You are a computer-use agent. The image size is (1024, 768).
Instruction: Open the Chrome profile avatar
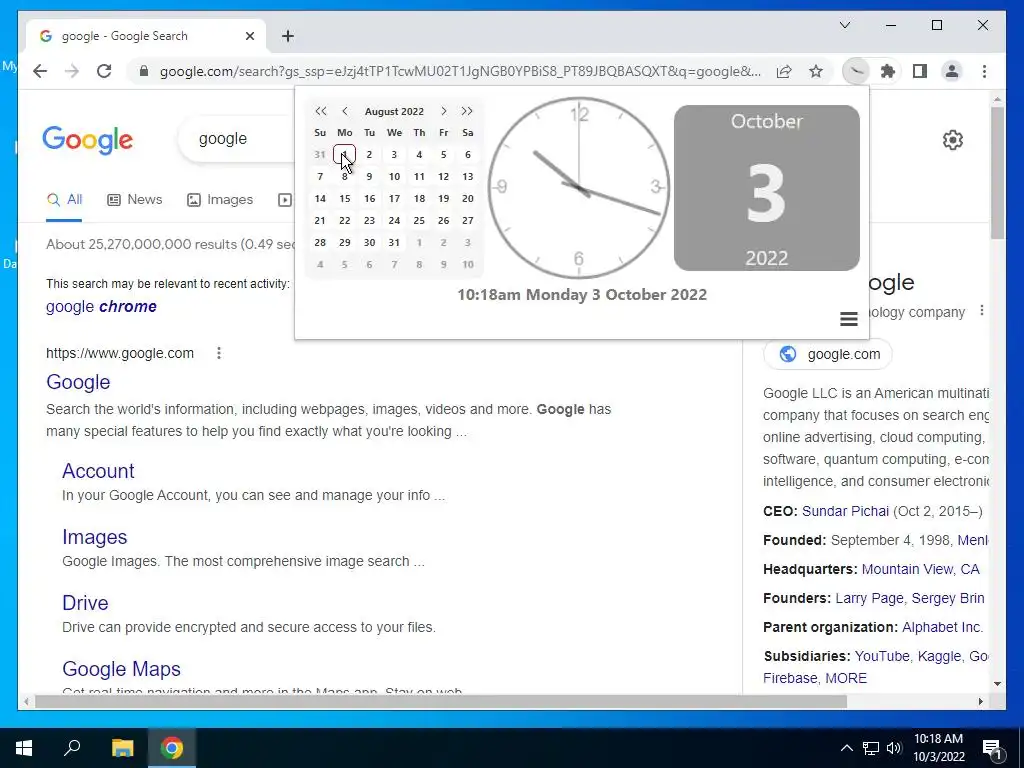coord(952,71)
